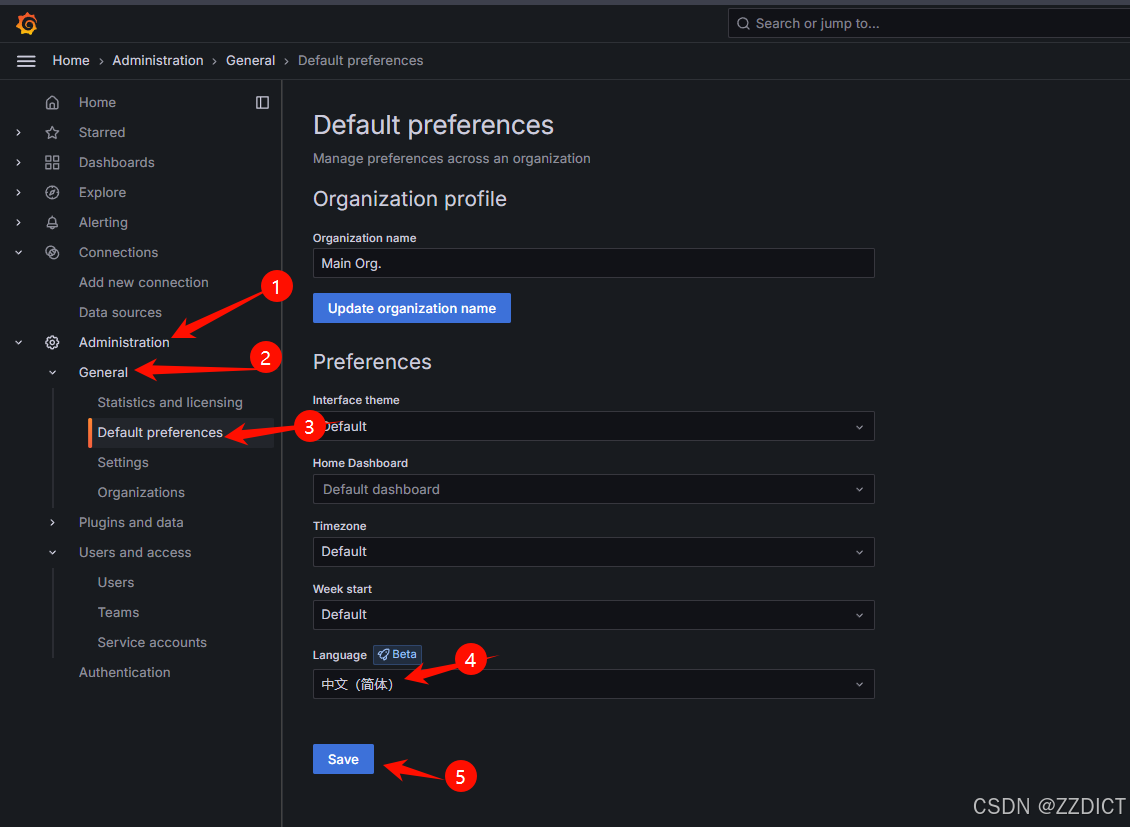Screen dimensions: 1130x827
Task: Collapse the Connections section chevron
Action: 19,253
